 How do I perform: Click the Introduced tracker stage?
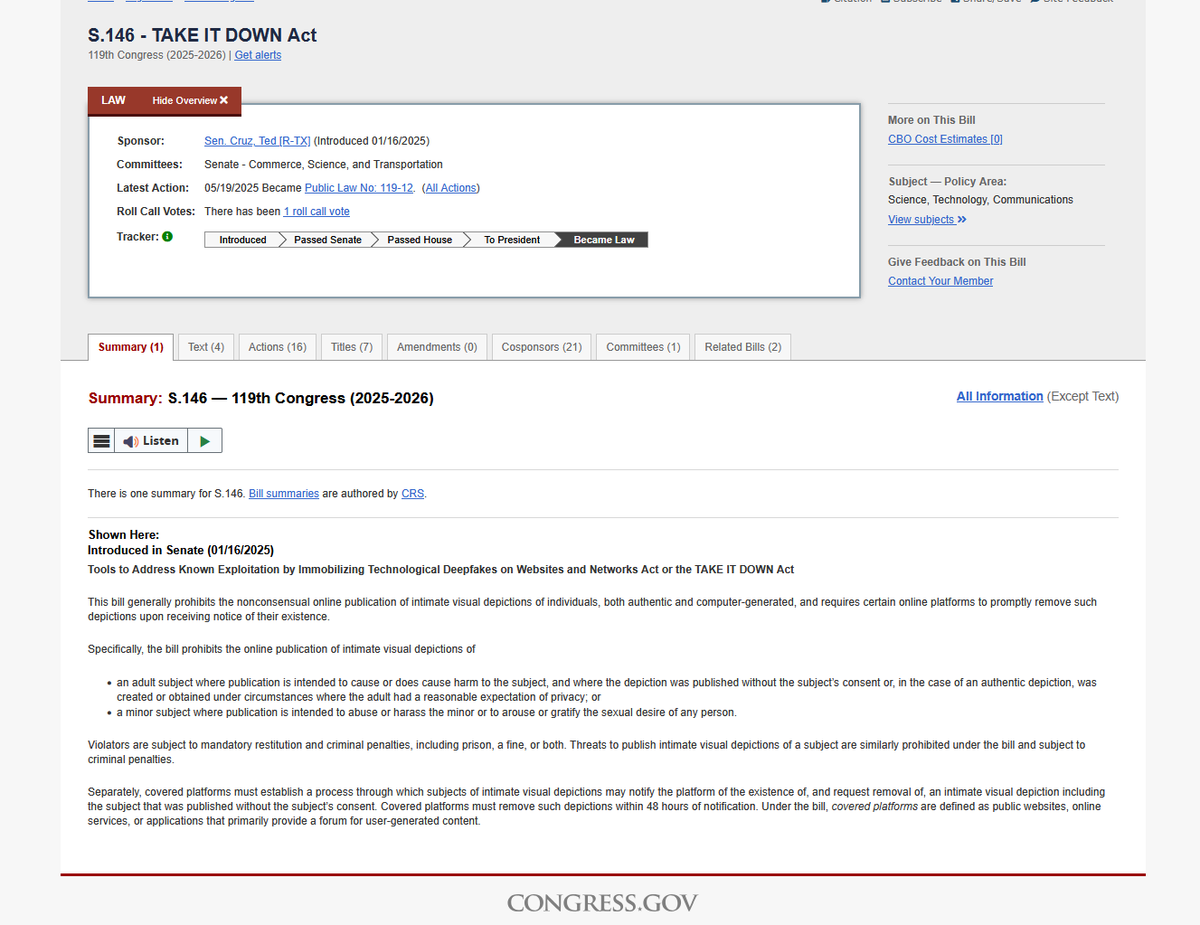[242, 240]
